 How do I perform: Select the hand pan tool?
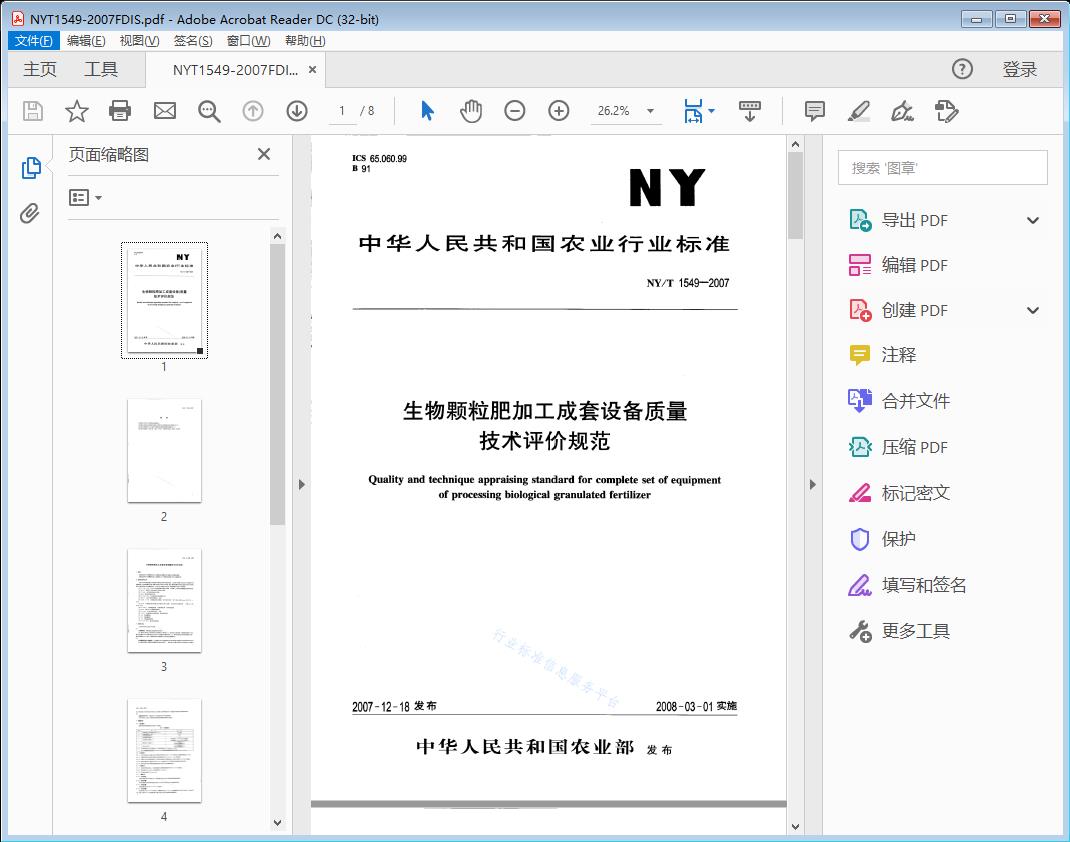[471, 111]
